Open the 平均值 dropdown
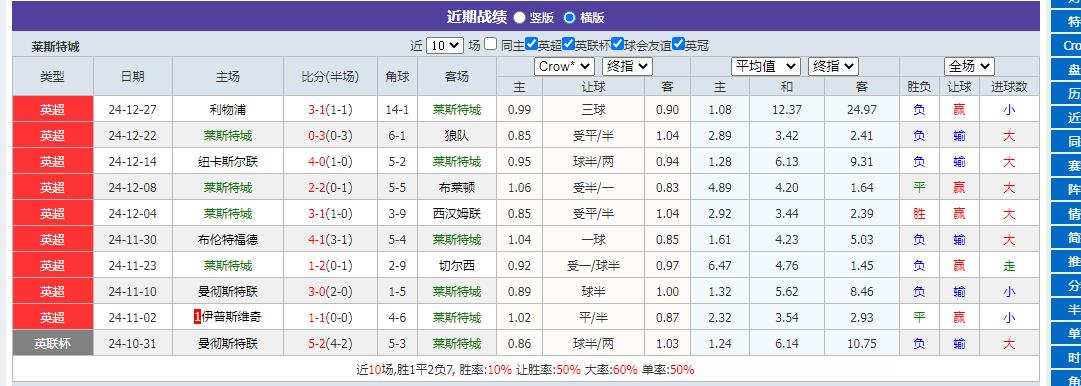 (765, 66)
